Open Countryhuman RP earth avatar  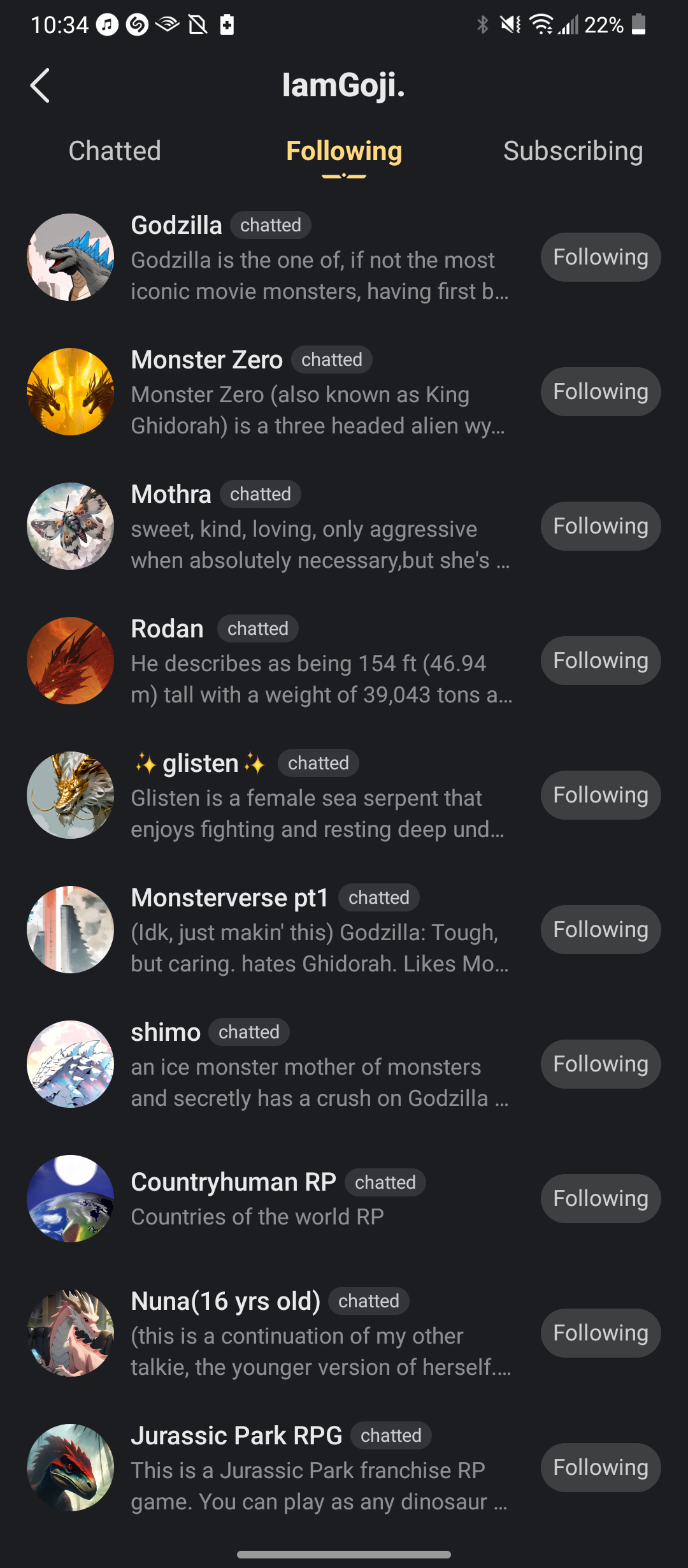coord(71,1199)
